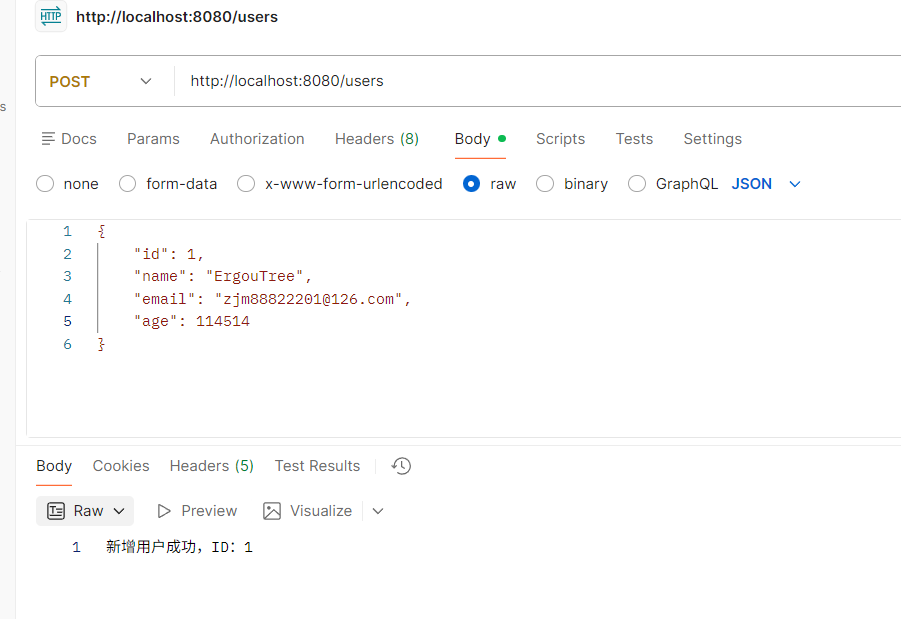Switch to the Authorization tab
The image size is (901, 619).
tap(257, 139)
